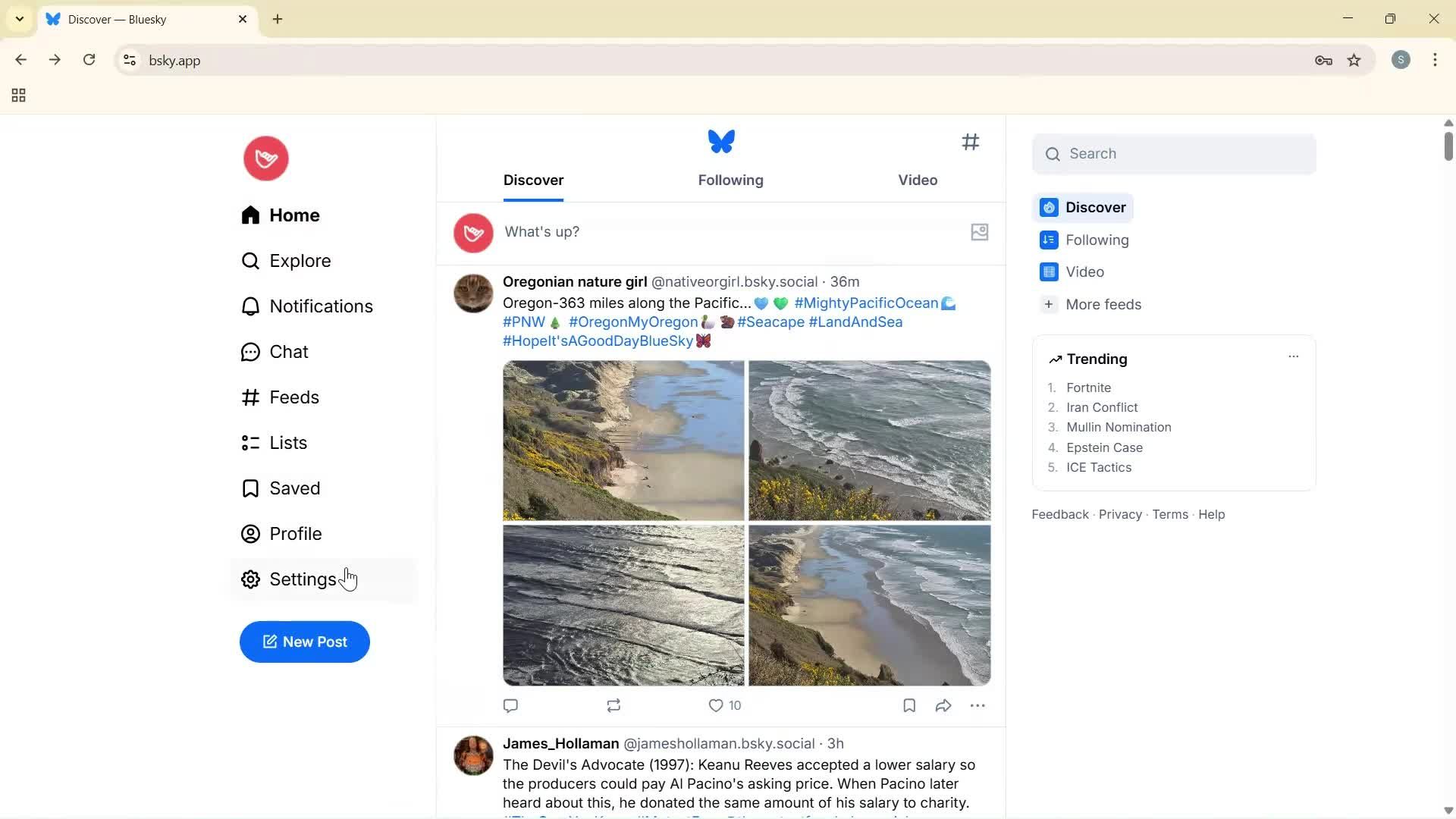Open Saved posts from sidebar

tap(295, 488)
